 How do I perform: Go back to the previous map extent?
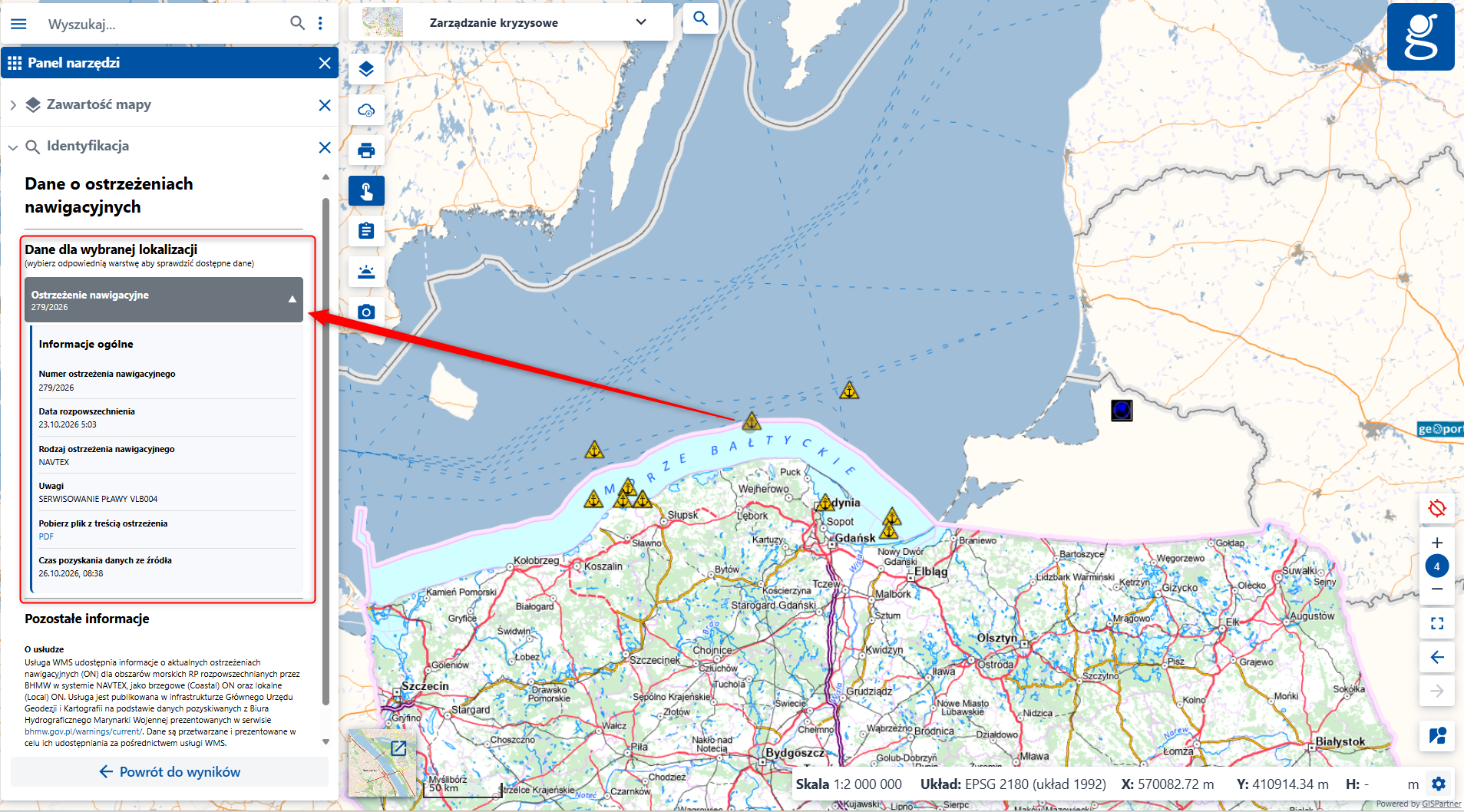click(x=1437, y=657)
